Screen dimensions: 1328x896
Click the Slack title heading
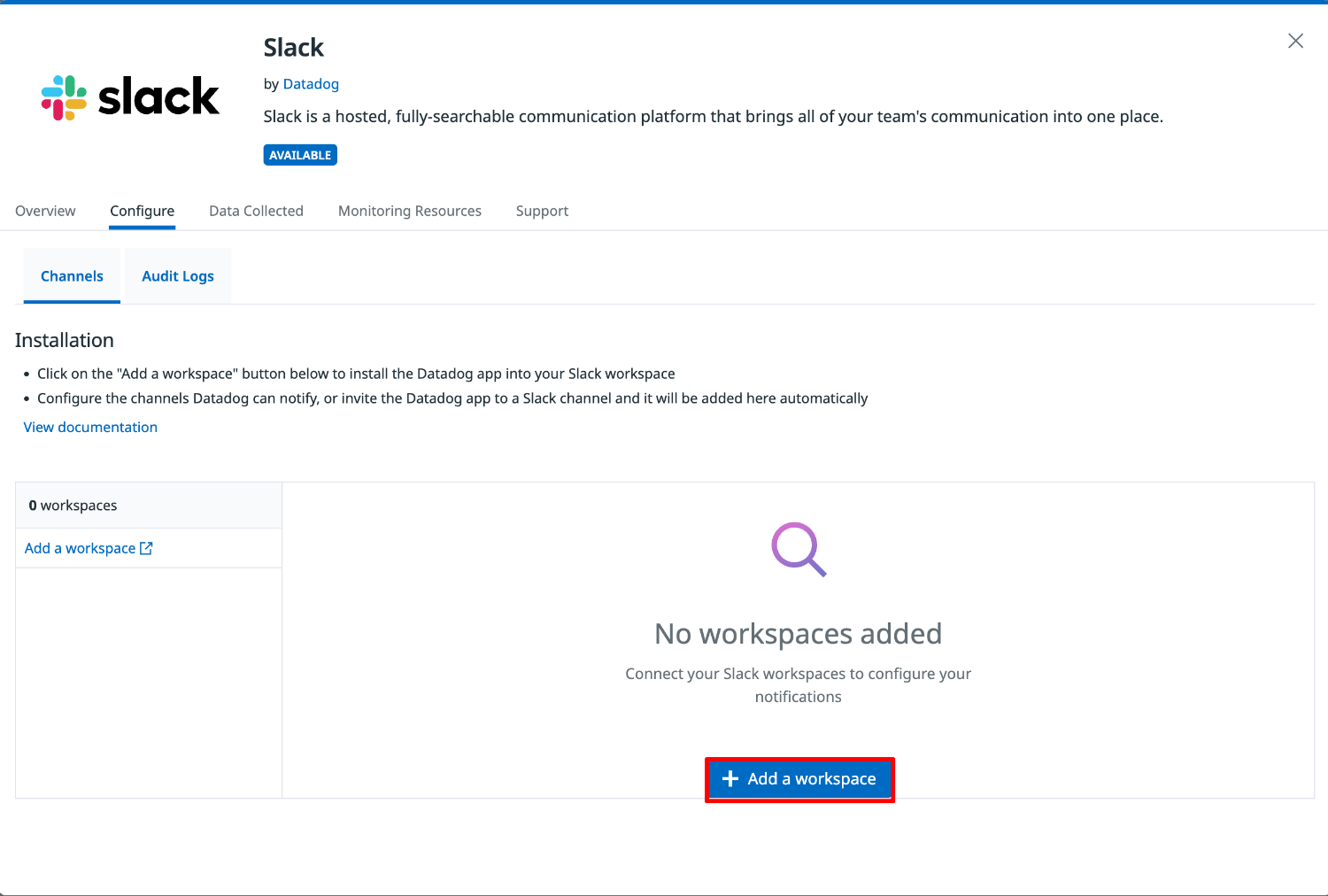tap(294, 48)
